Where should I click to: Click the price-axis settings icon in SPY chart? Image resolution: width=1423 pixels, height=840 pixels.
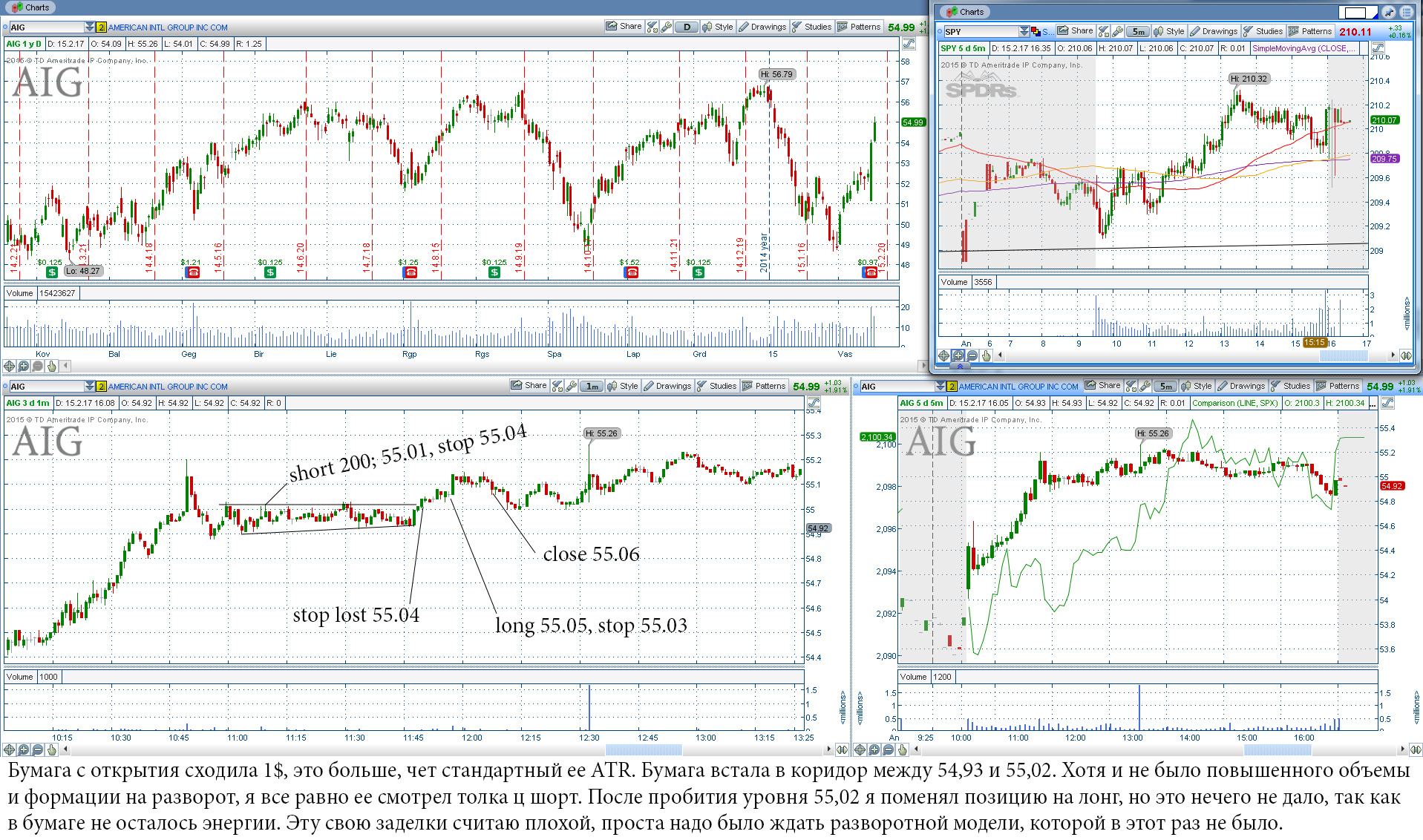1378,47
